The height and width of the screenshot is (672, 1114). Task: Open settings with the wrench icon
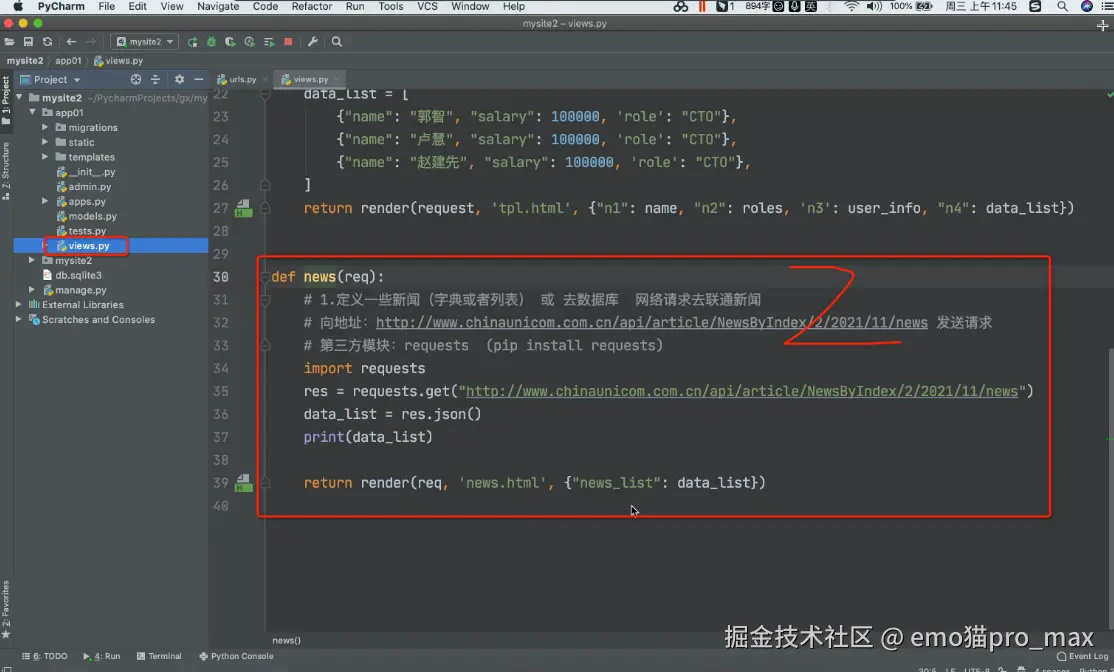[x=313, y=42]
